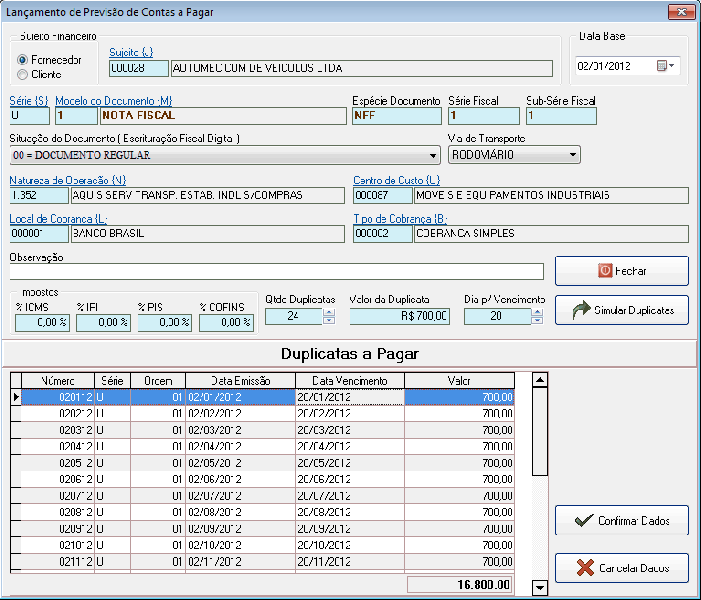Screen dimensions: 701x600
Task: Open Natureza de Operação lookup link
Action: coord(68,180)
